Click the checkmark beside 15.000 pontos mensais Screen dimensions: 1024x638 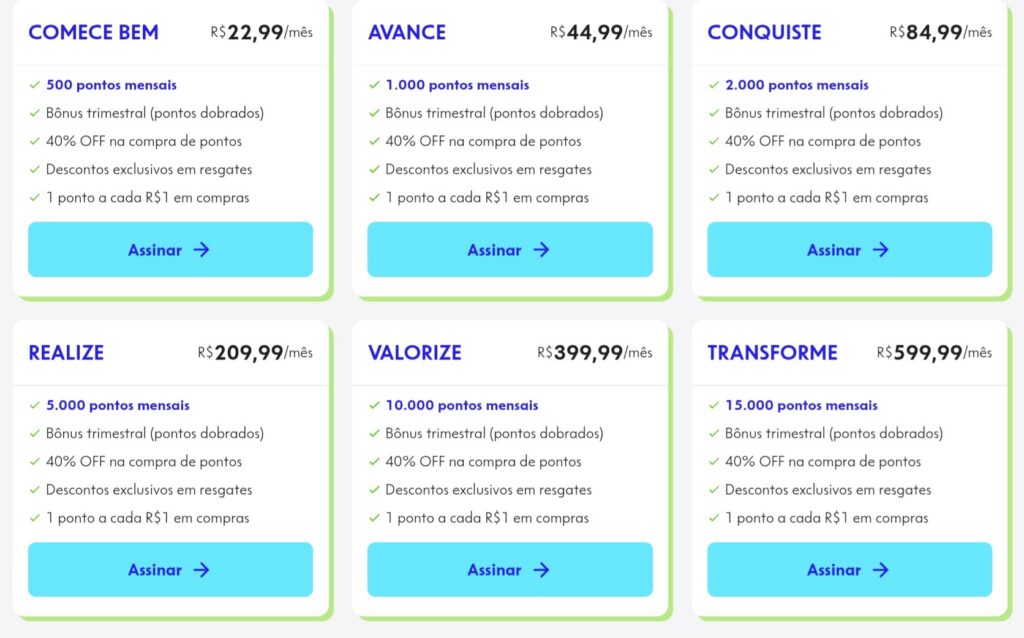point(714,405)
